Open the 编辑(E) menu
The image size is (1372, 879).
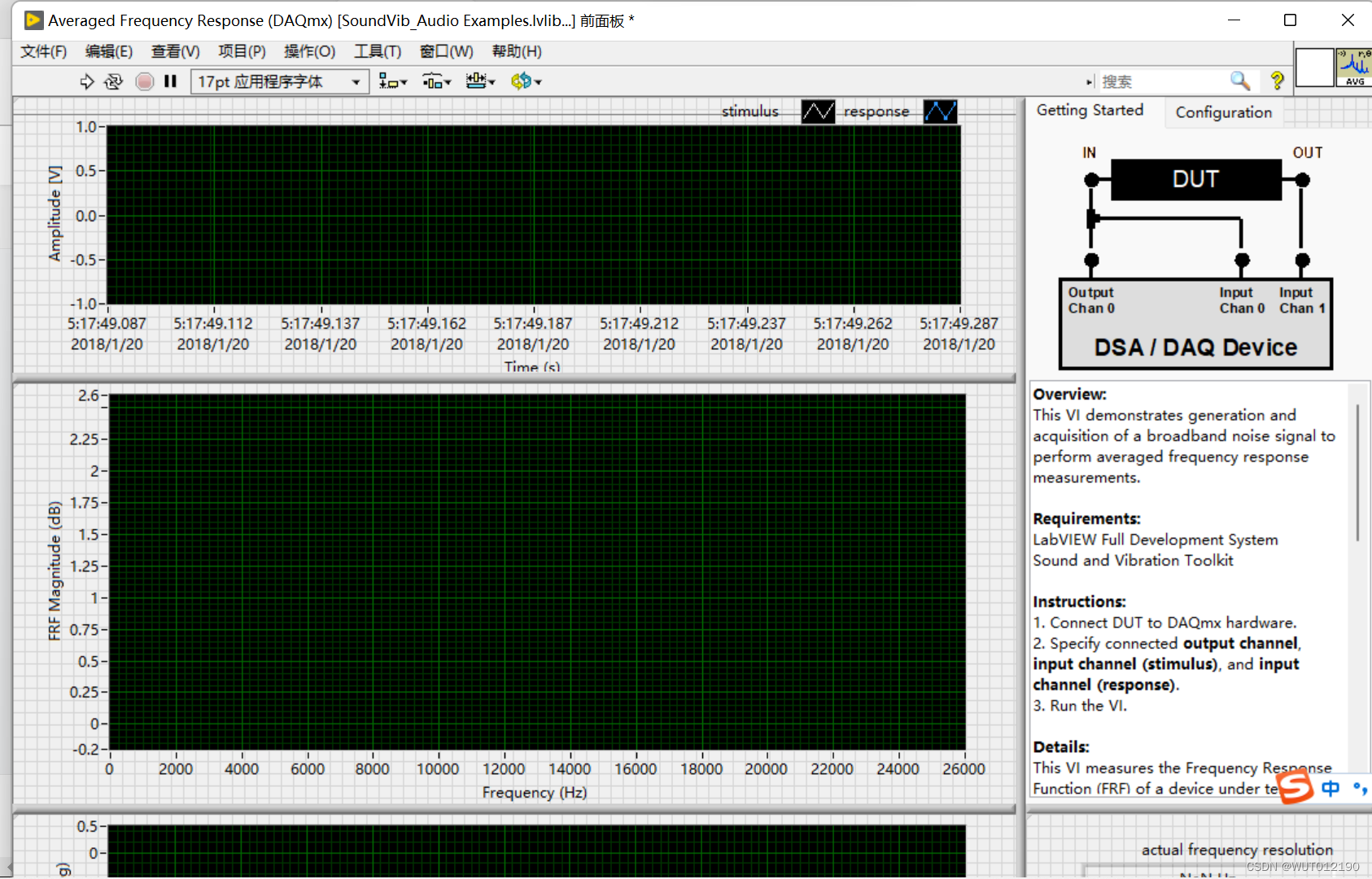coord(109,51)
